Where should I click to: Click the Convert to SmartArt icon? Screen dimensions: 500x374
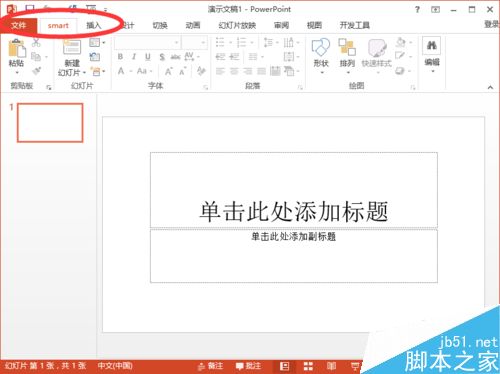coord(289,71)
